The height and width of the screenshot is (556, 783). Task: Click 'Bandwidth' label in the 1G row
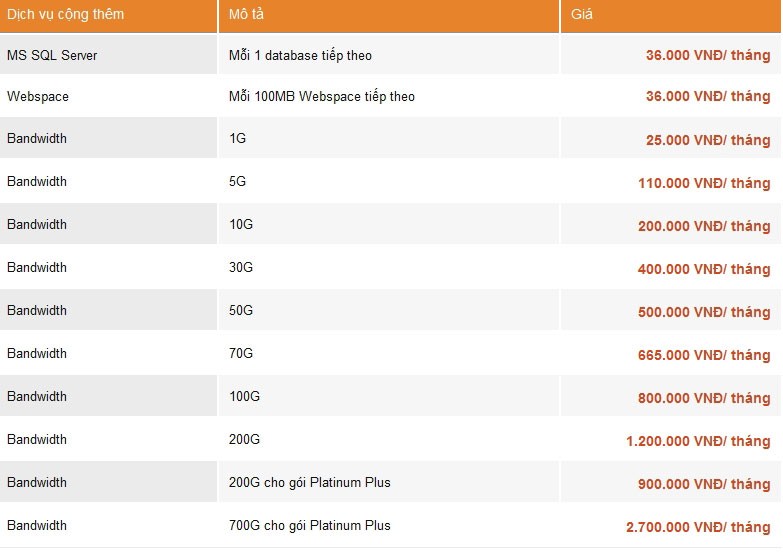[x=37, y=138]
